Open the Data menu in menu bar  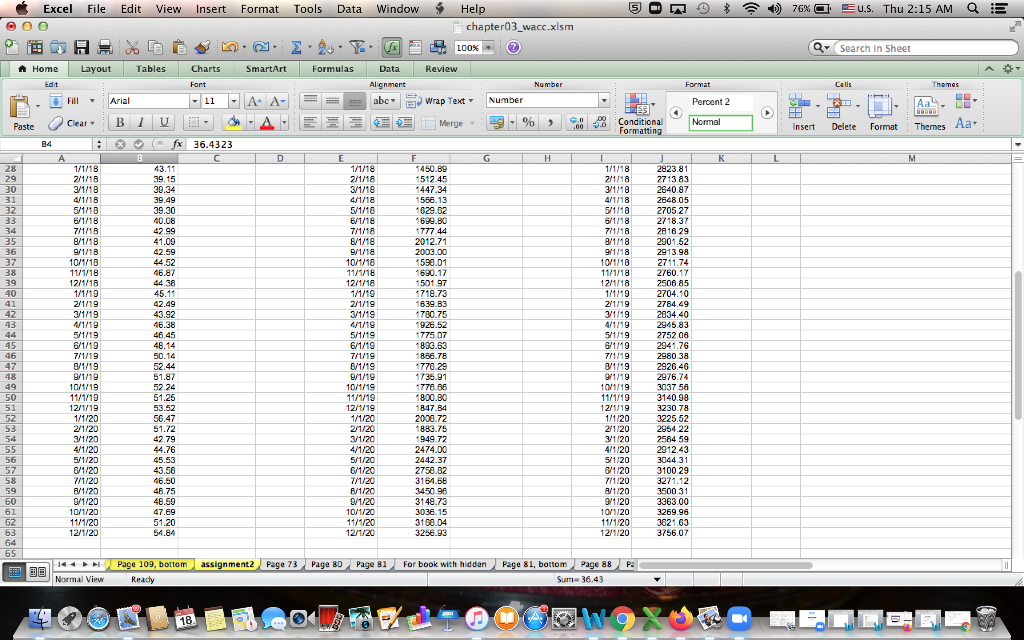coord(349,8)
